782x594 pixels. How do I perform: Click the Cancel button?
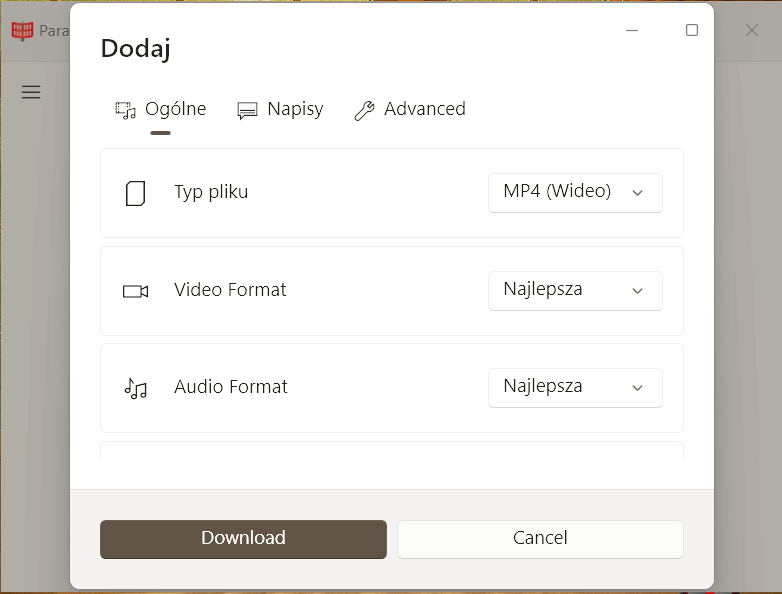[540, 539]
